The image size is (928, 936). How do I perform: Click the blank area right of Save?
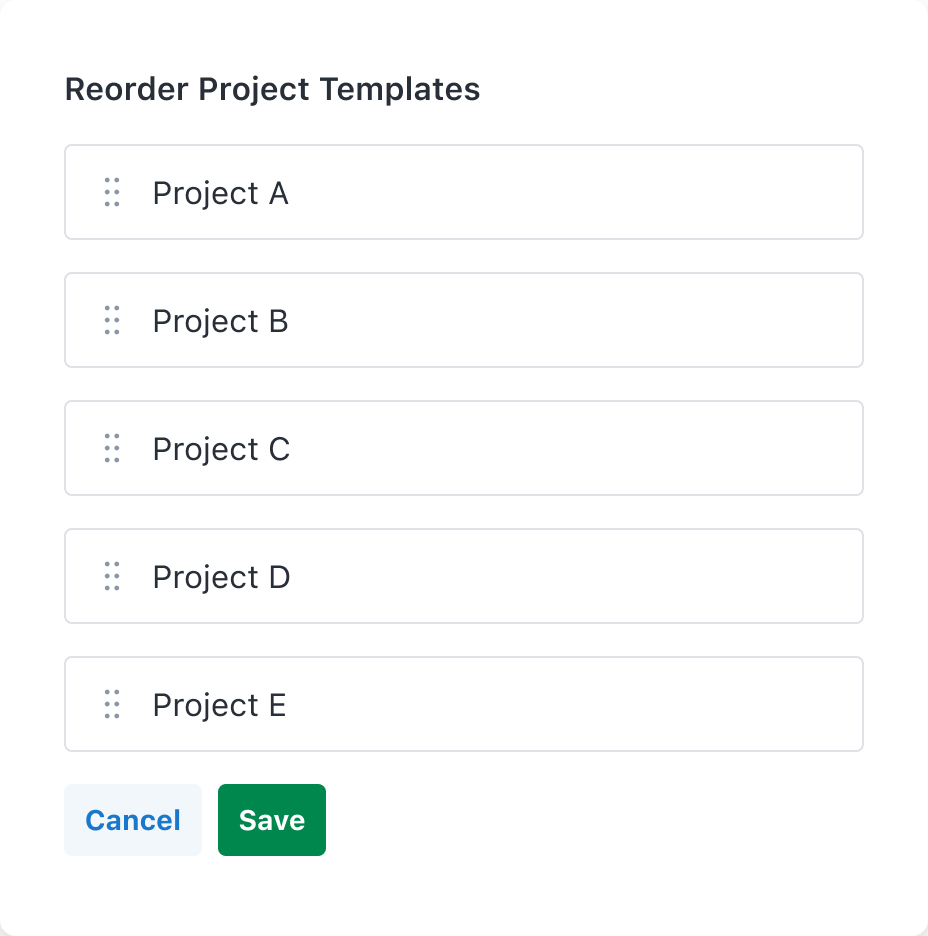(x=600, y=820)
